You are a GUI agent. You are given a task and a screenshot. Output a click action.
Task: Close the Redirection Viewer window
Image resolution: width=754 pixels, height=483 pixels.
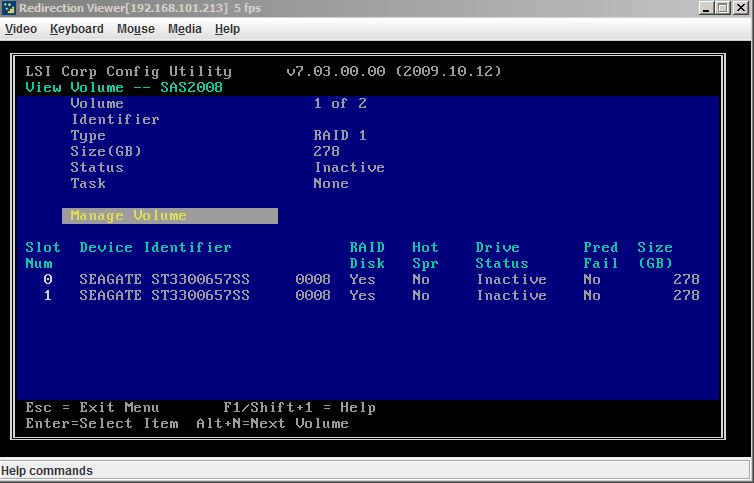[741, 8]
